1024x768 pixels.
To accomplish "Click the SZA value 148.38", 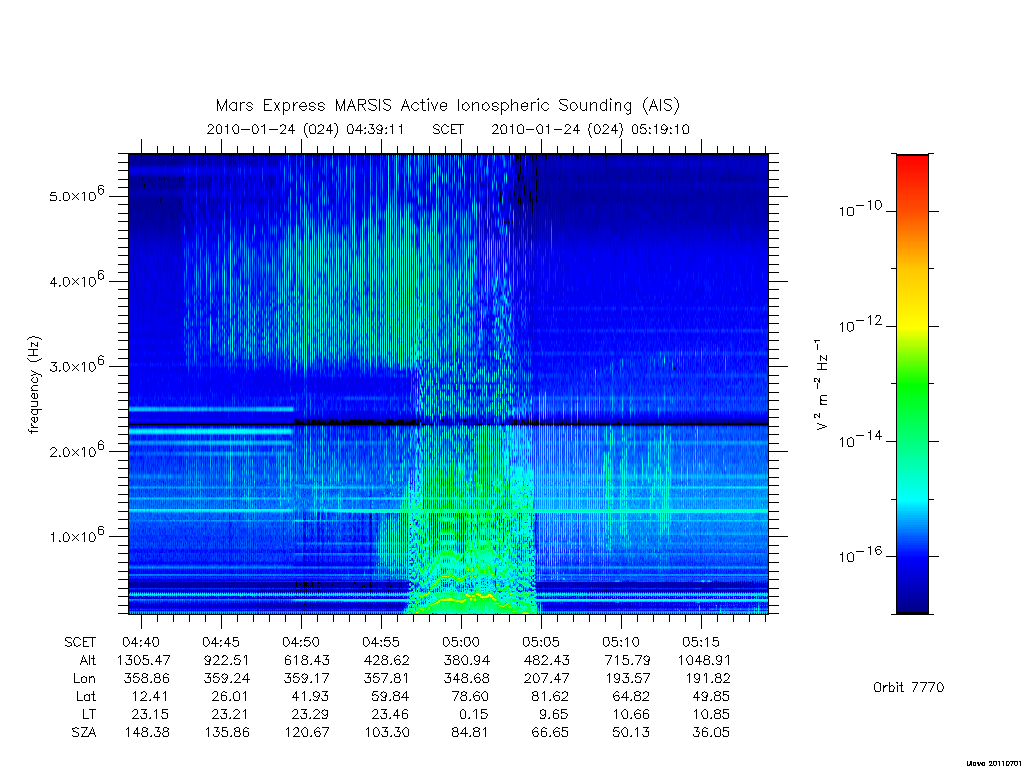I will point(147,733).
